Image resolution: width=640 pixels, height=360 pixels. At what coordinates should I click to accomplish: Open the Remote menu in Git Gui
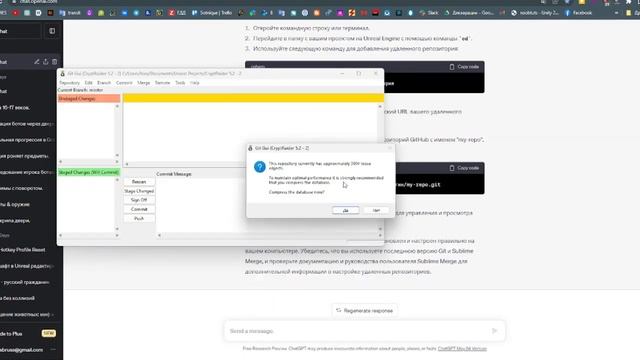(x=162, y=83)
